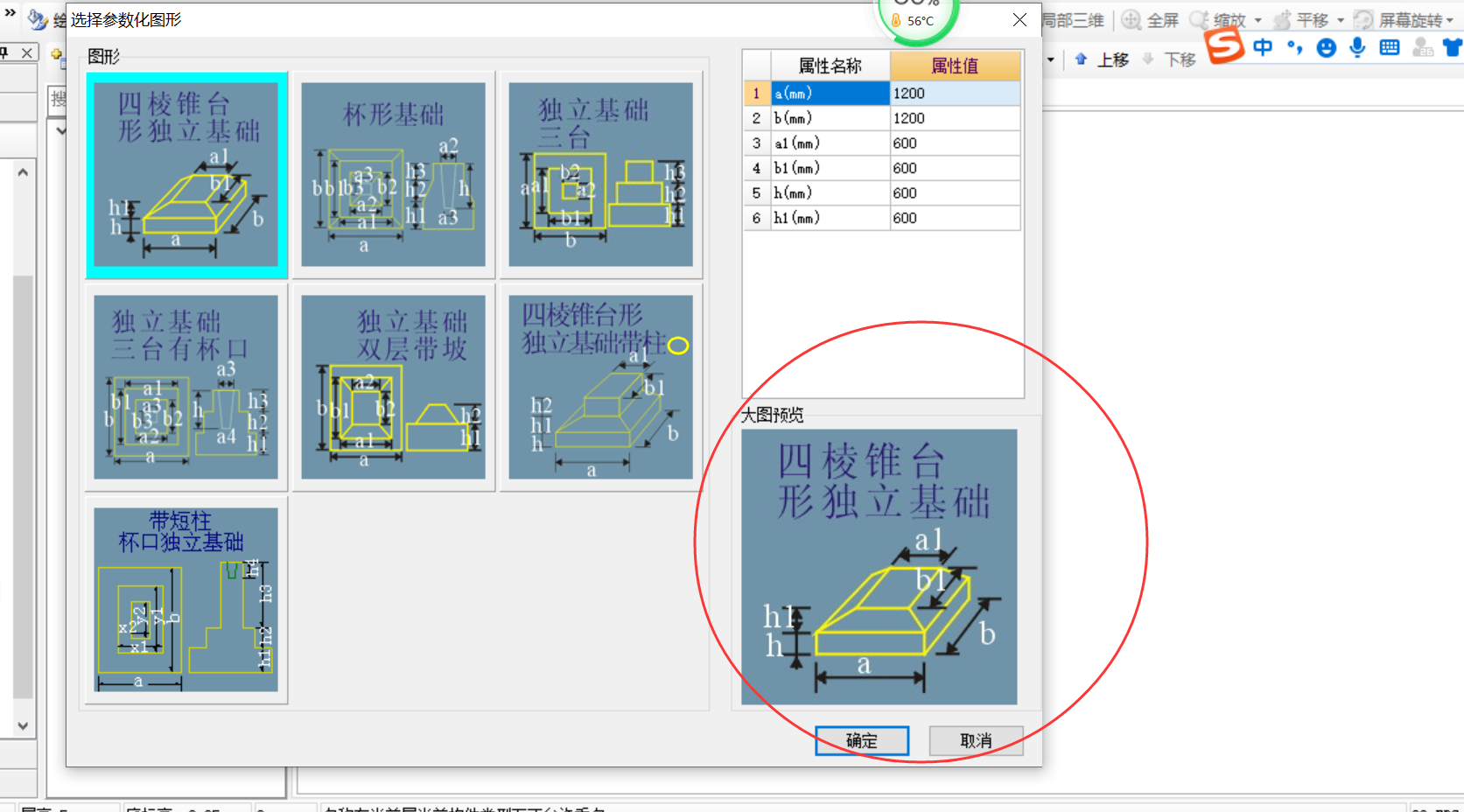The image size is (1464, 812).
Task: Expand the toolbar overflow chevron at top-left
Action: coord(11,13)
